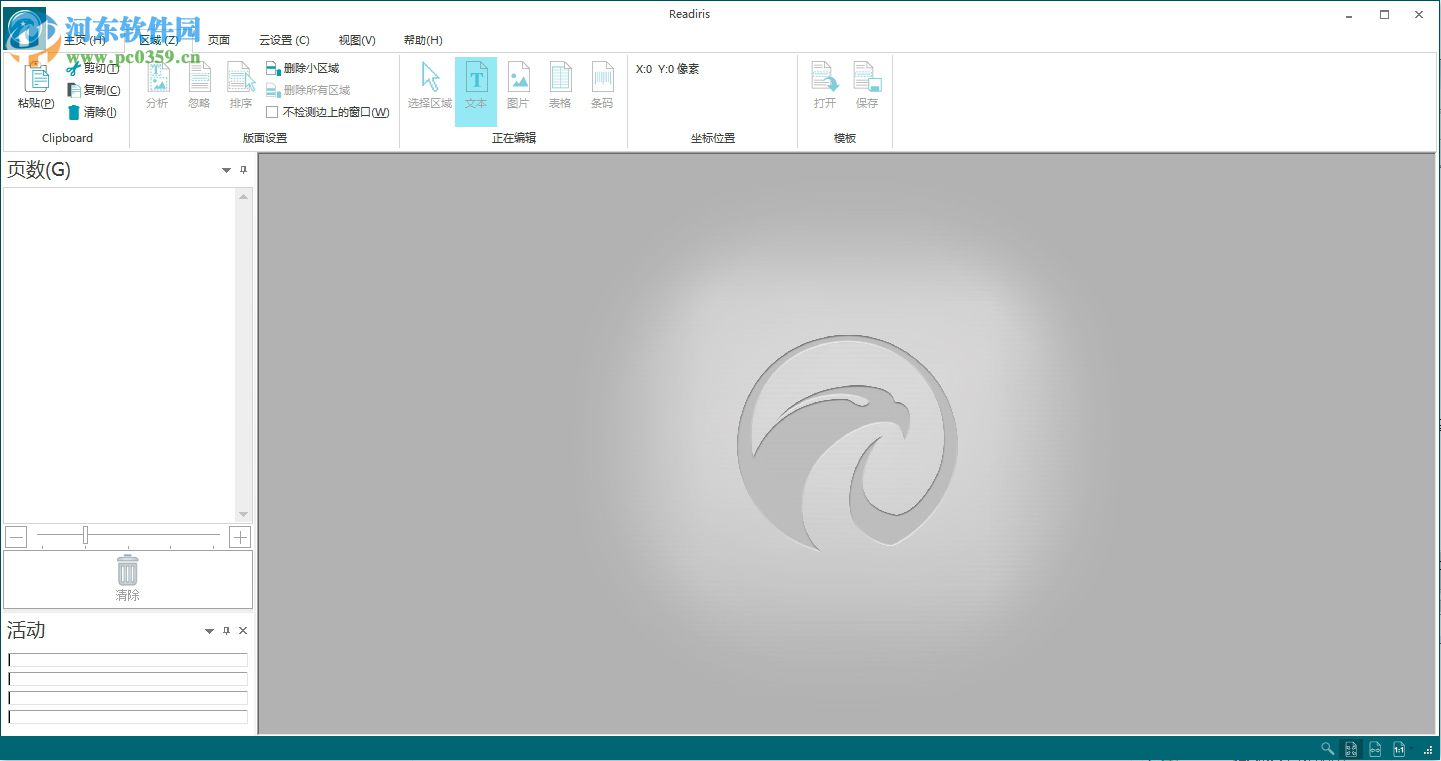Select the Cut (剪切) scissors command
1441x761 pixels.
tap(93, 69)
